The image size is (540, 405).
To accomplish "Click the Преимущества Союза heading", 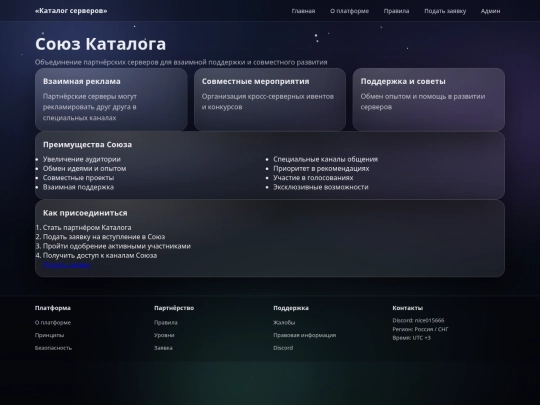I will click(87, 145).
